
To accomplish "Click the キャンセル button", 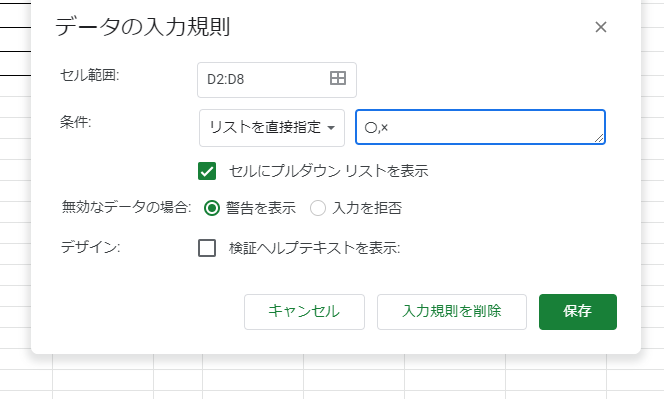I will point(304,312).
